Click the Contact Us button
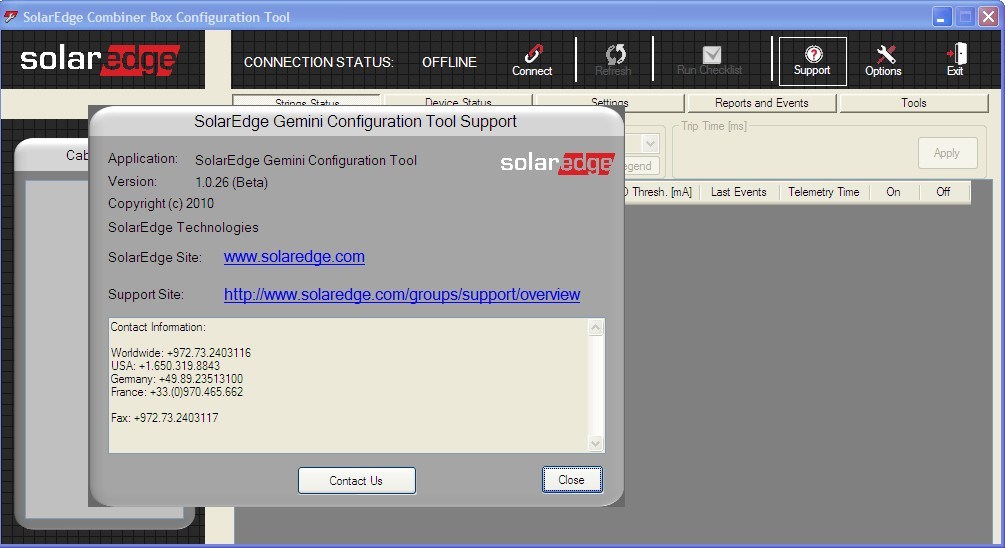The width and height of the screenshot is (1005, 548). tap(356, 481)
